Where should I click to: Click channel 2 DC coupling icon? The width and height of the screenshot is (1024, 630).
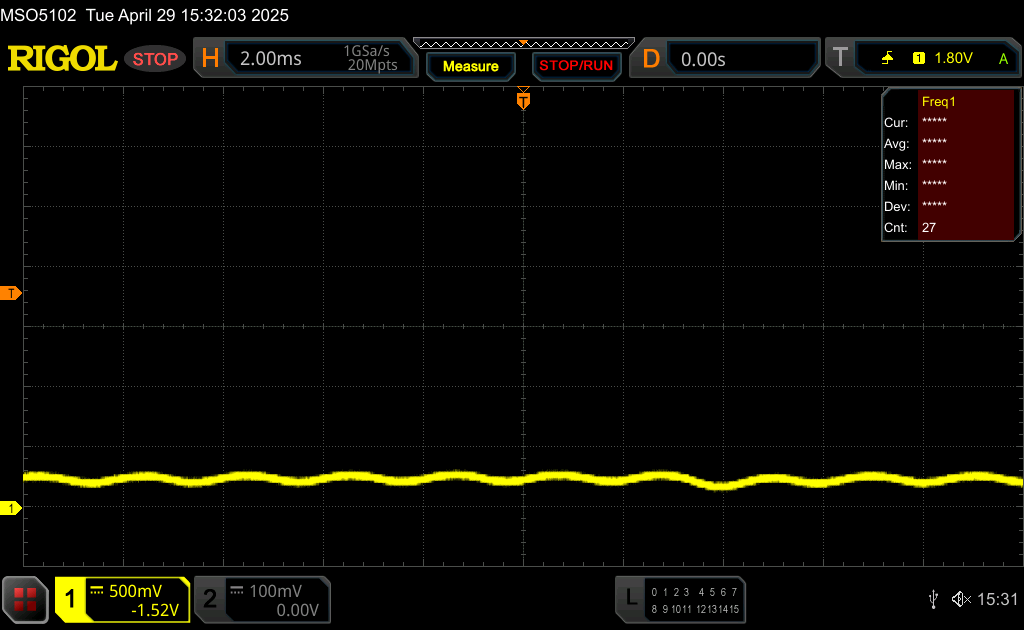[x=236, y=590]
